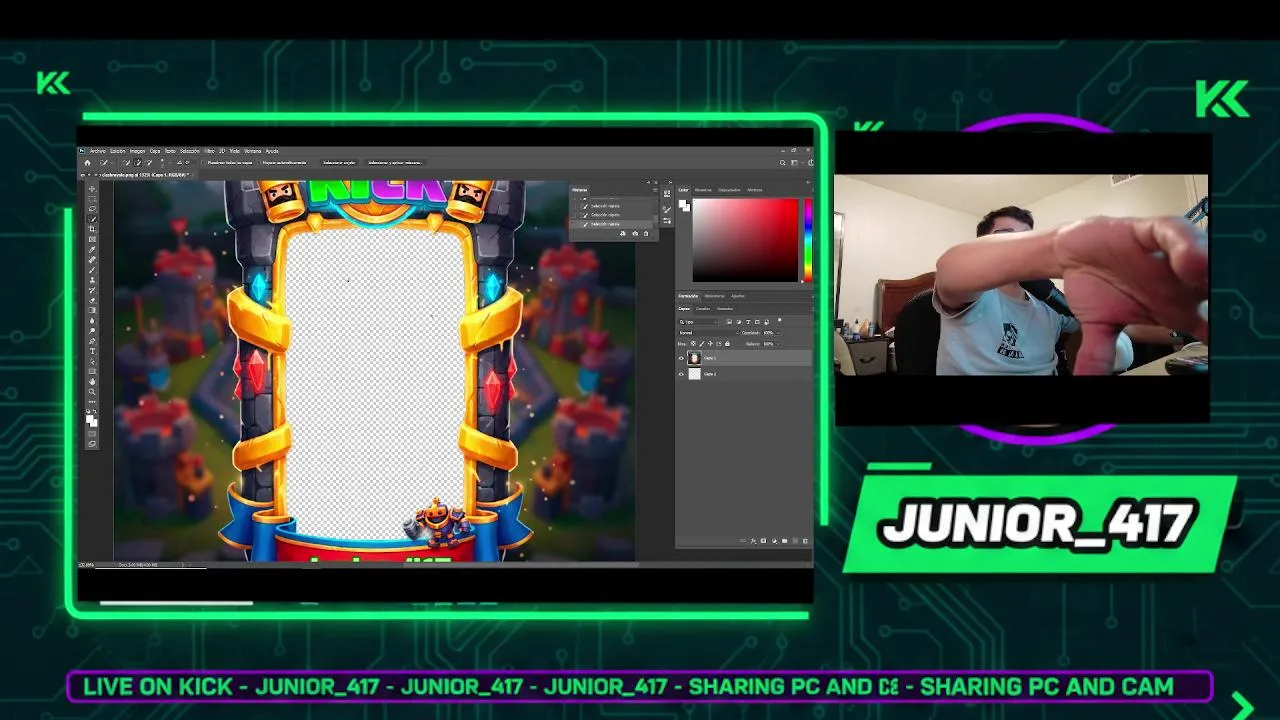Delete current state in History panel
Image resolution: width=1280 pixels, height=720 pixels.
coord(646,234)
